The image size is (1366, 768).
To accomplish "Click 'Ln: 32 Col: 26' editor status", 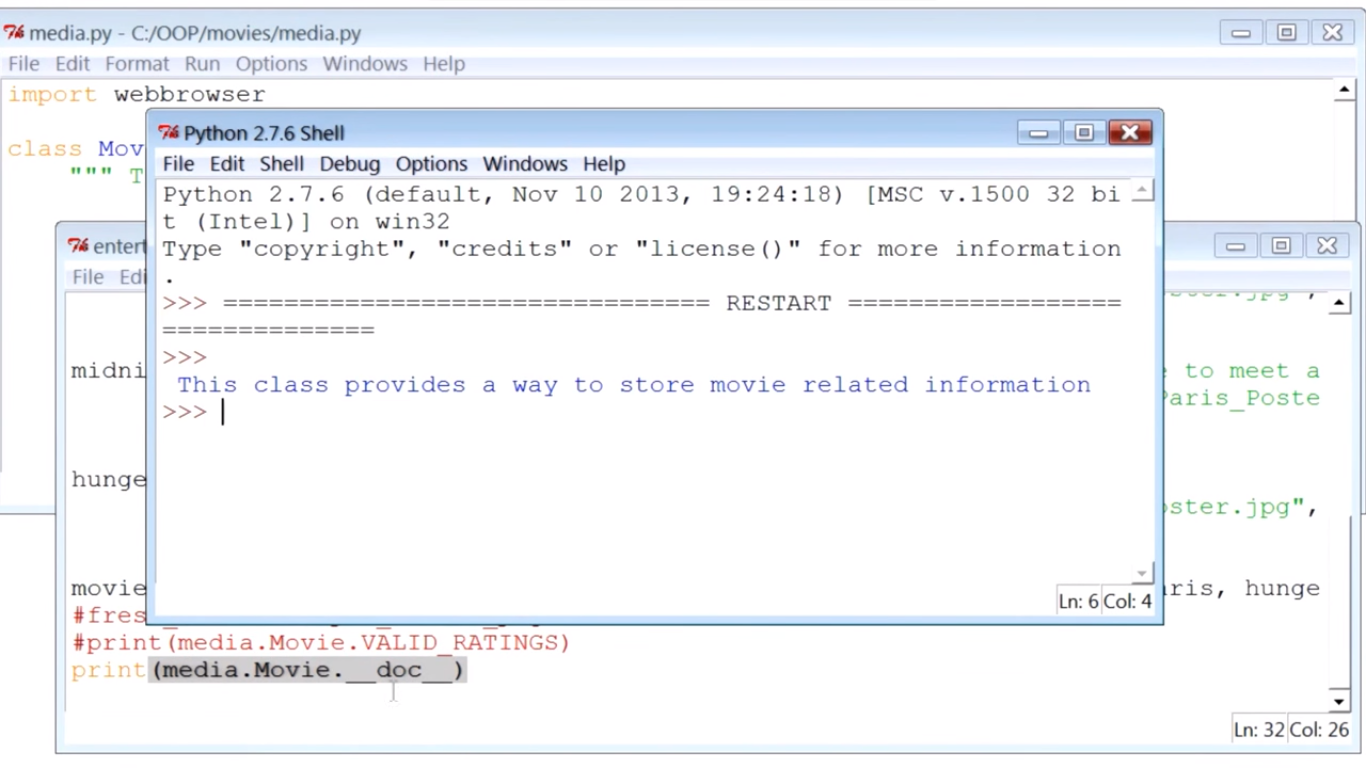I will 1290,730.
